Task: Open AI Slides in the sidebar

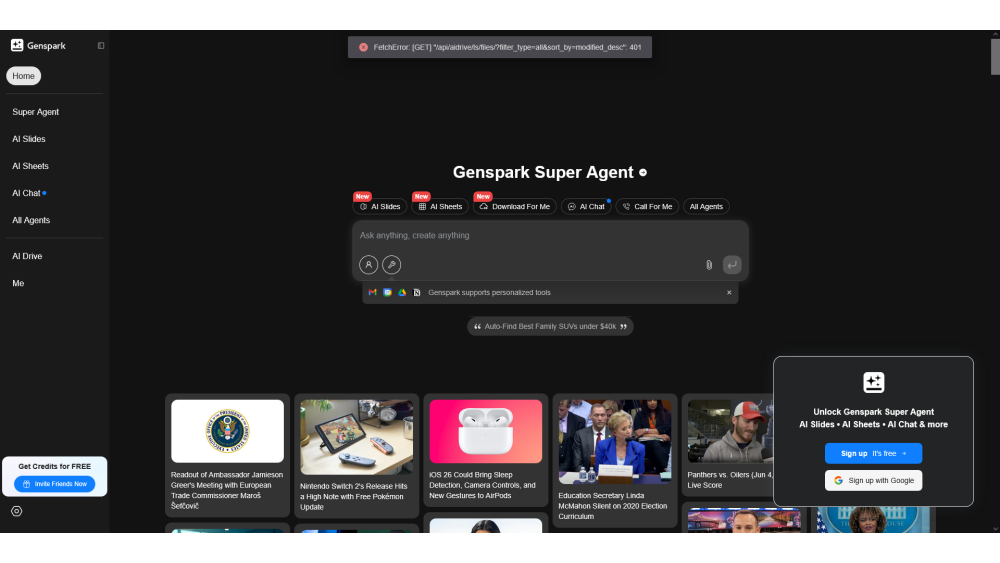Action: pyautogui.click(x=29, y=139)
